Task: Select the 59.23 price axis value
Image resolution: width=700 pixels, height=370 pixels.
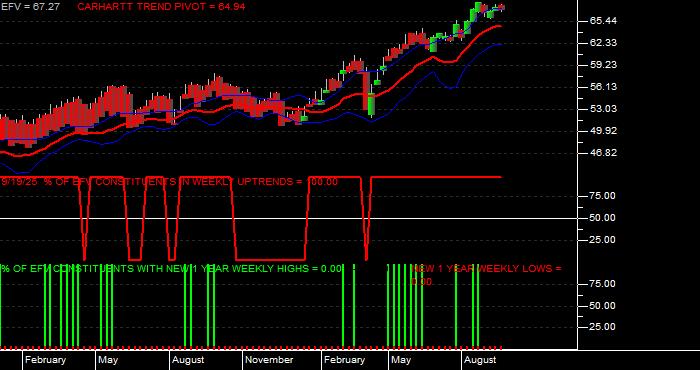Action: click(x=603, y=65)
